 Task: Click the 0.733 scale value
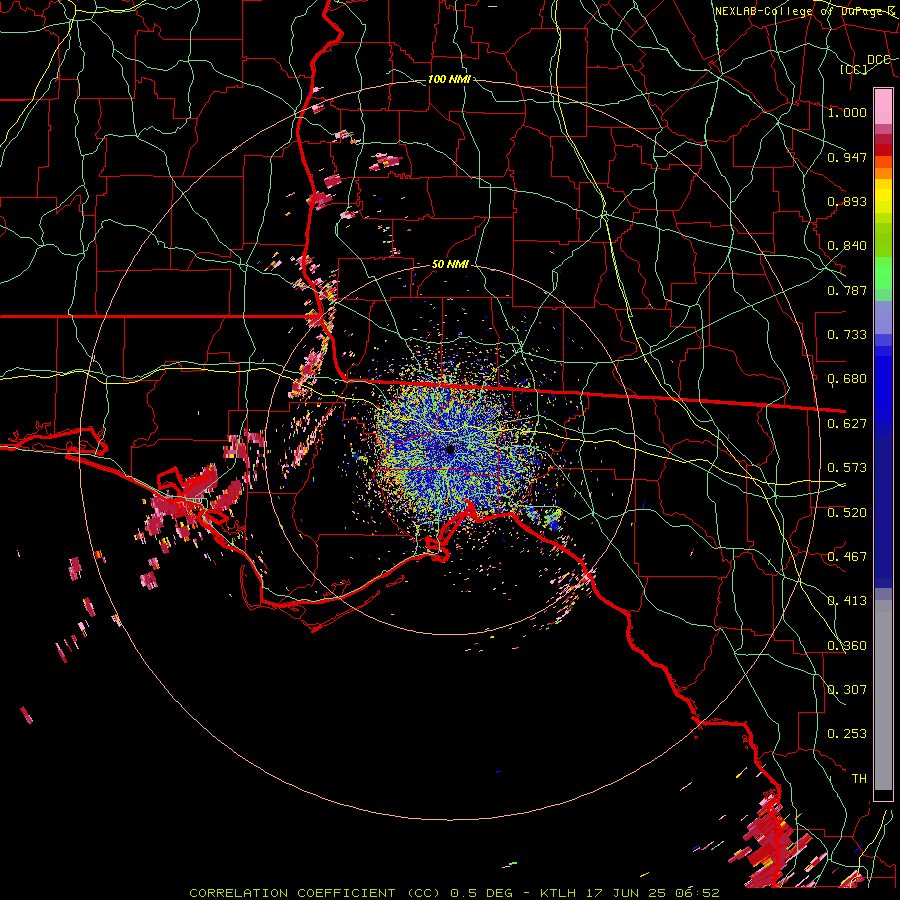pyautogui.click(x=847, y=335)
